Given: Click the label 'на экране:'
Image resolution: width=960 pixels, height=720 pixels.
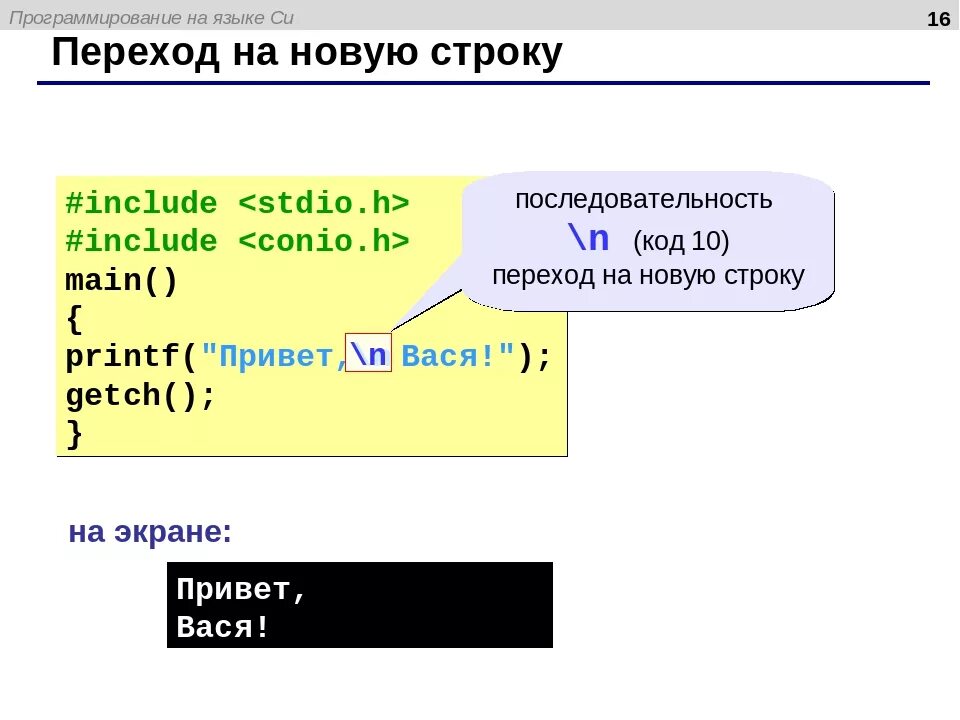Looking at the screenshot, I should (150, 532).
